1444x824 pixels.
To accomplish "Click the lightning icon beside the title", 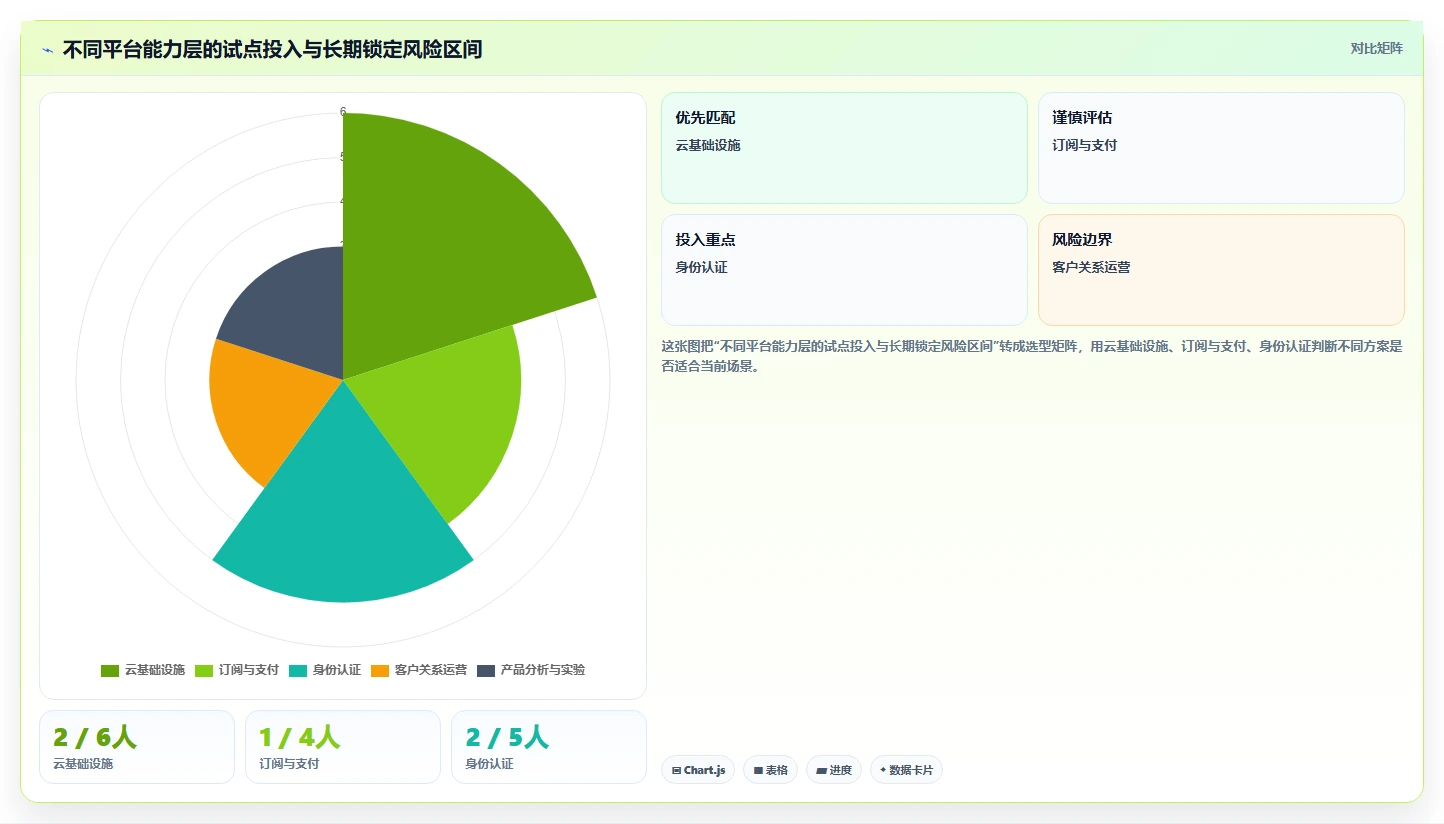I will 48,50.
